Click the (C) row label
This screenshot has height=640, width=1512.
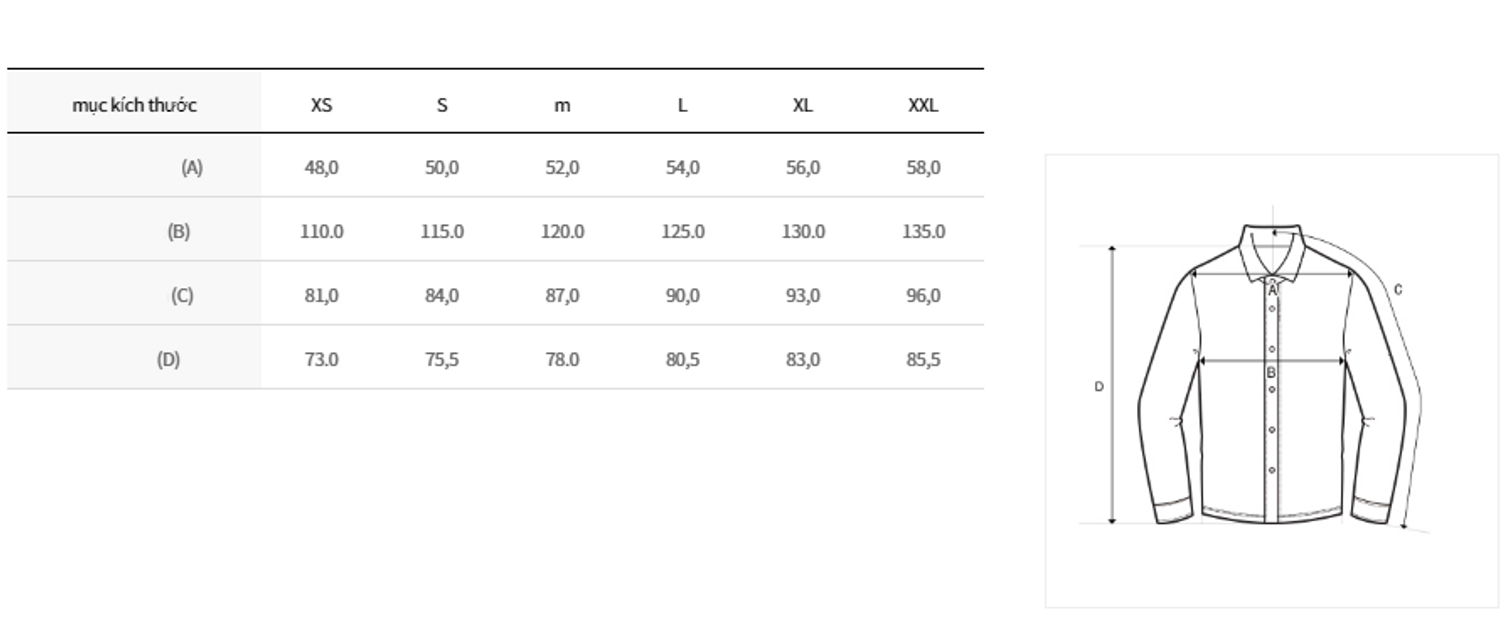182,295
